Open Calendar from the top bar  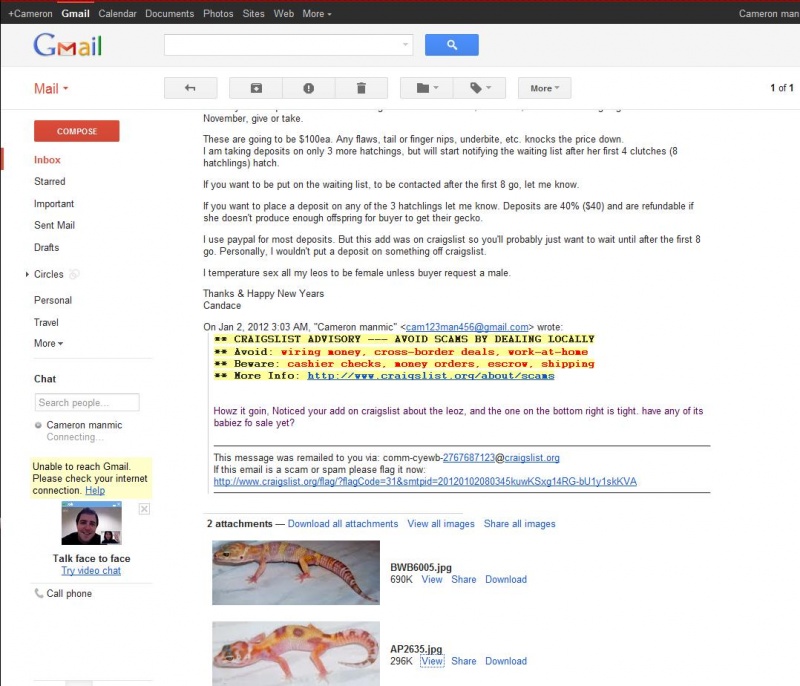pos(117,14)
